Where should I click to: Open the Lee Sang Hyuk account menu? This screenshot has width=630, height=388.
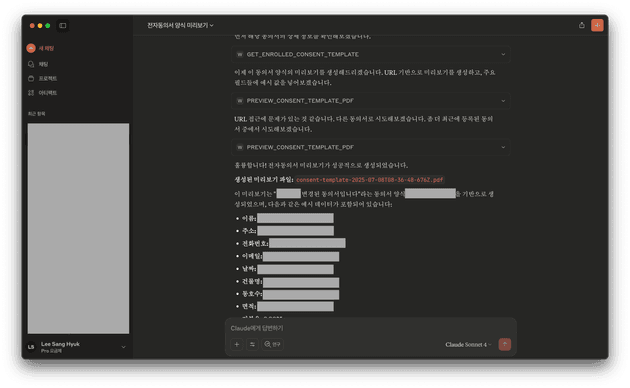(x=76, y=347)
